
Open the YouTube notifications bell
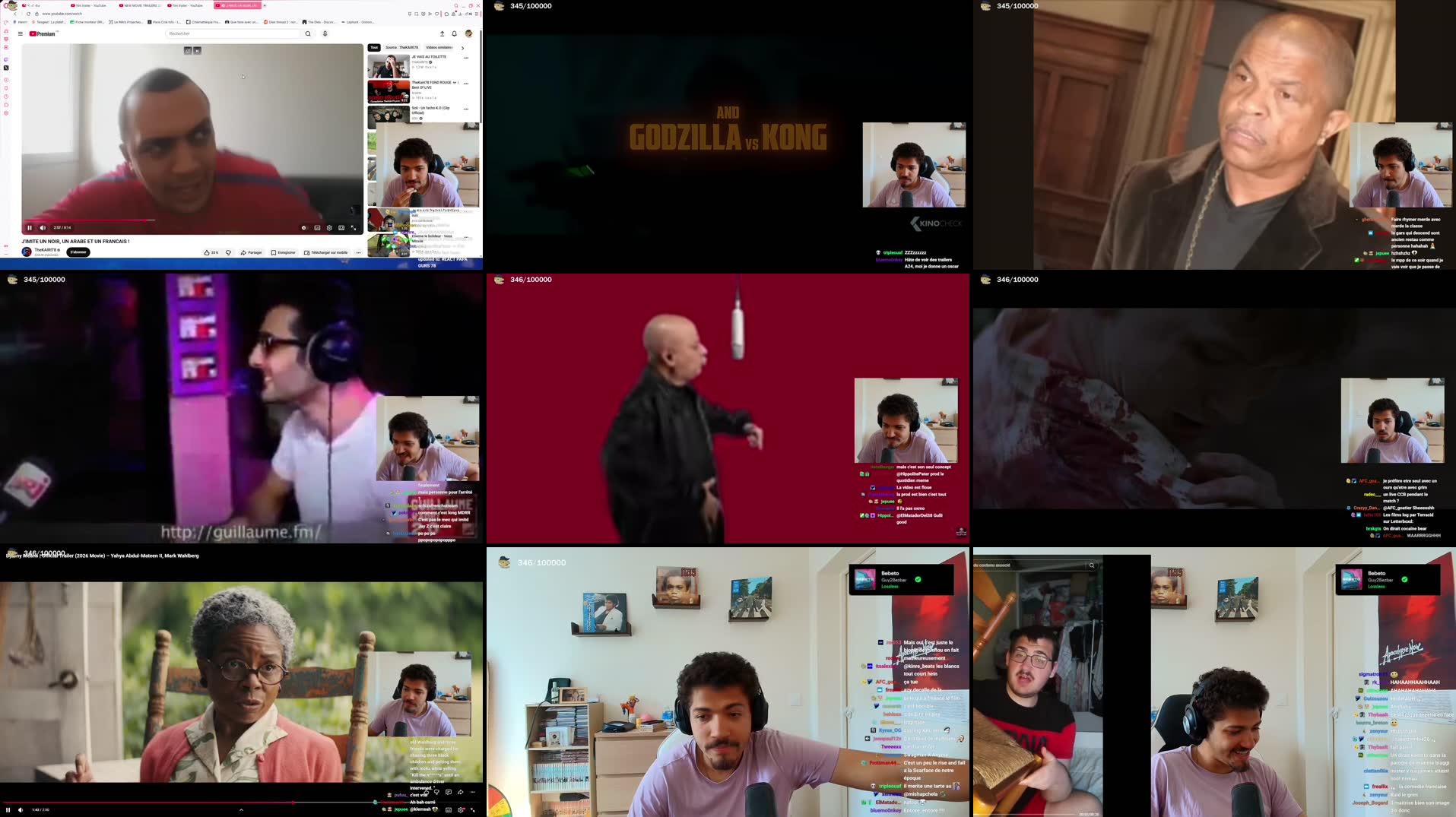click(455, 33)
